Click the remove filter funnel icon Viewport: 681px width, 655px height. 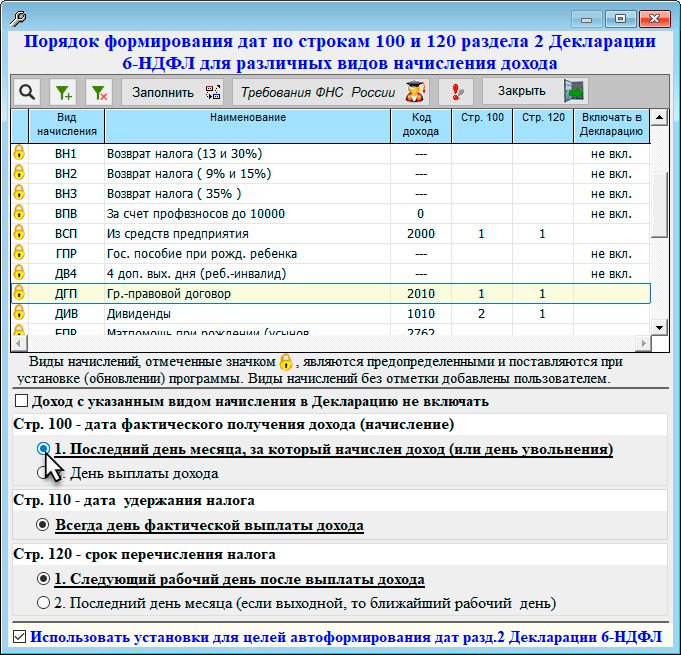click(99, 92)
